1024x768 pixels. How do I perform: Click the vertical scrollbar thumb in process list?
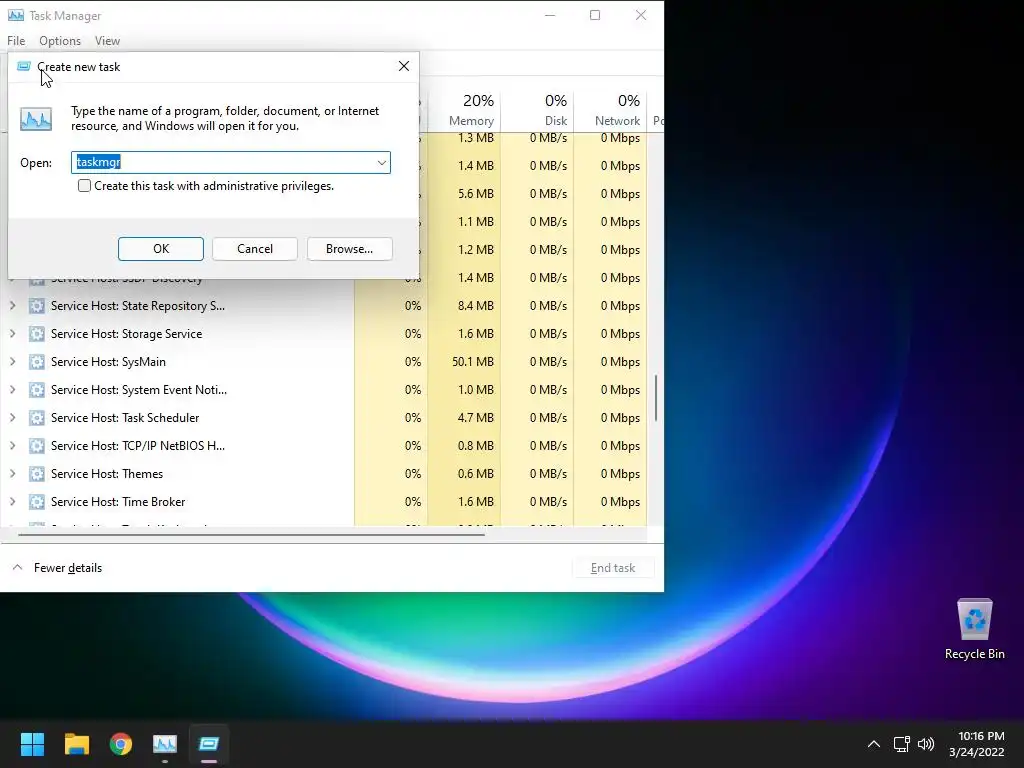(x=656, y=398)
